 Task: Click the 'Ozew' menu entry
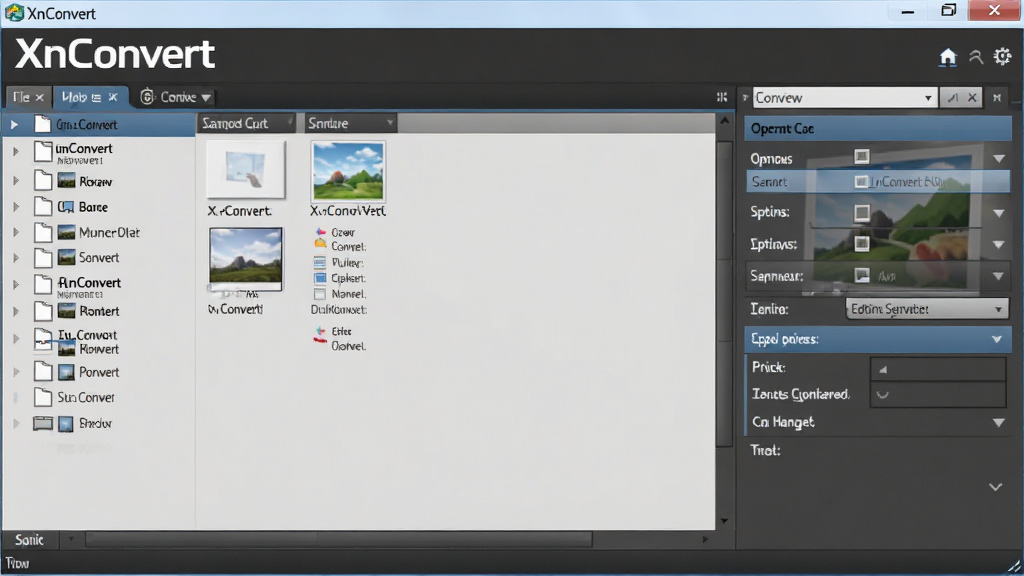pos(343,232)
